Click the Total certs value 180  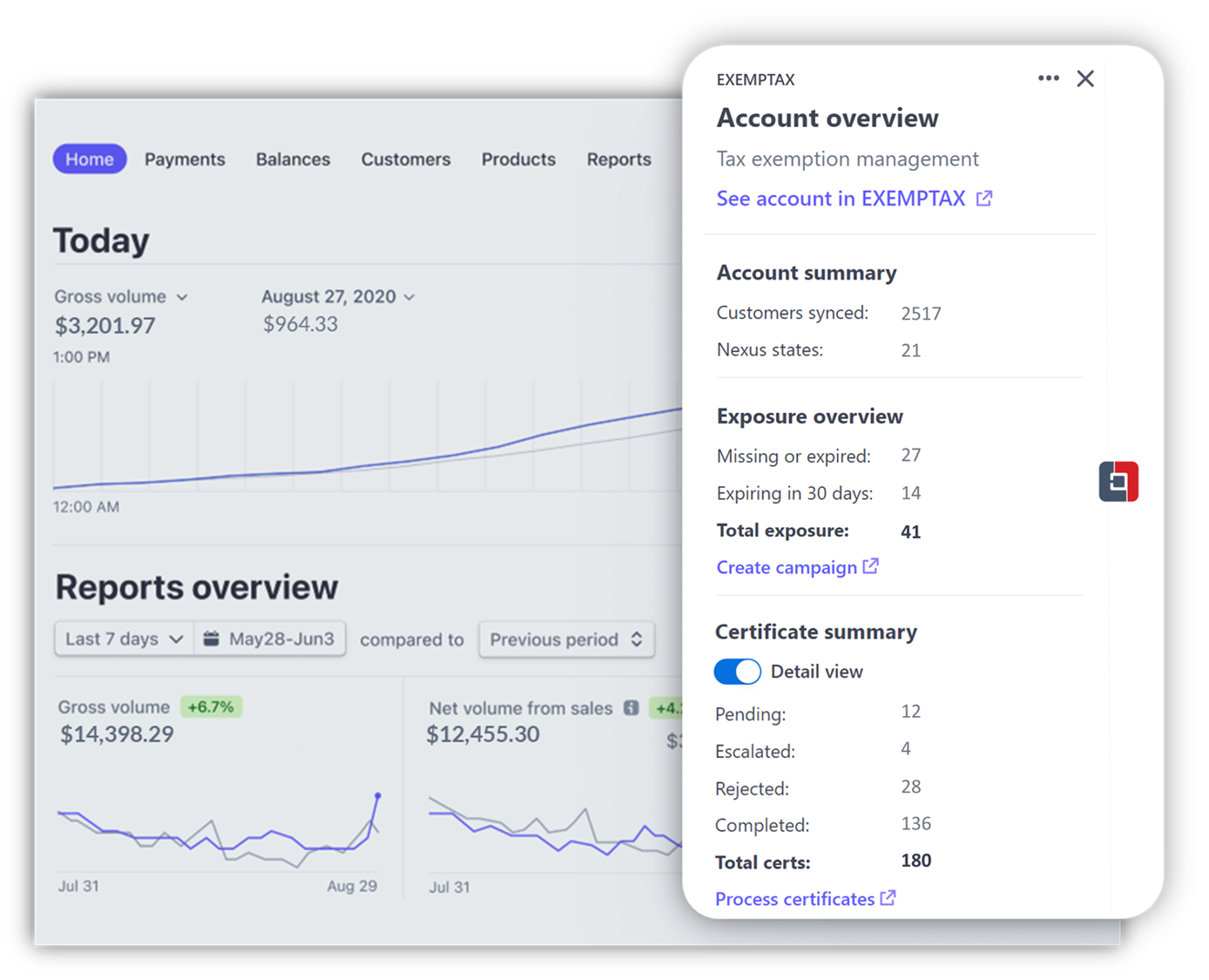915,861
